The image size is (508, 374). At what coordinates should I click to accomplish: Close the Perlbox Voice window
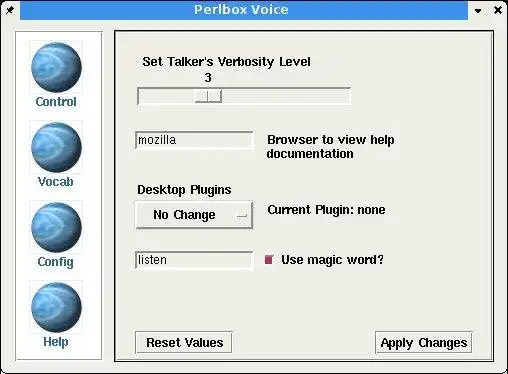tap(498, 10)
